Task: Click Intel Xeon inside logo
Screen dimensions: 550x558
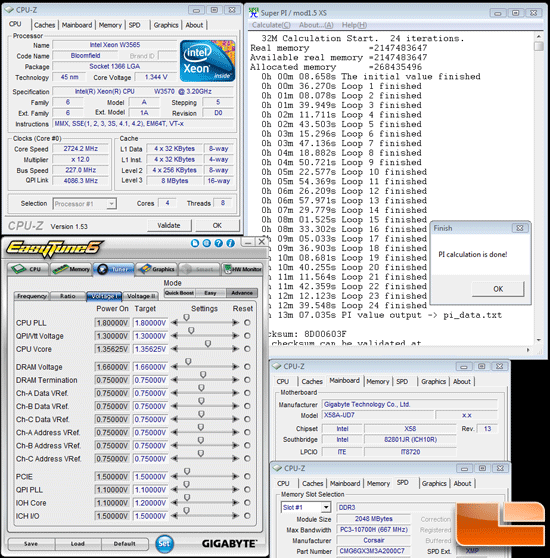Action: click(207, 61)
